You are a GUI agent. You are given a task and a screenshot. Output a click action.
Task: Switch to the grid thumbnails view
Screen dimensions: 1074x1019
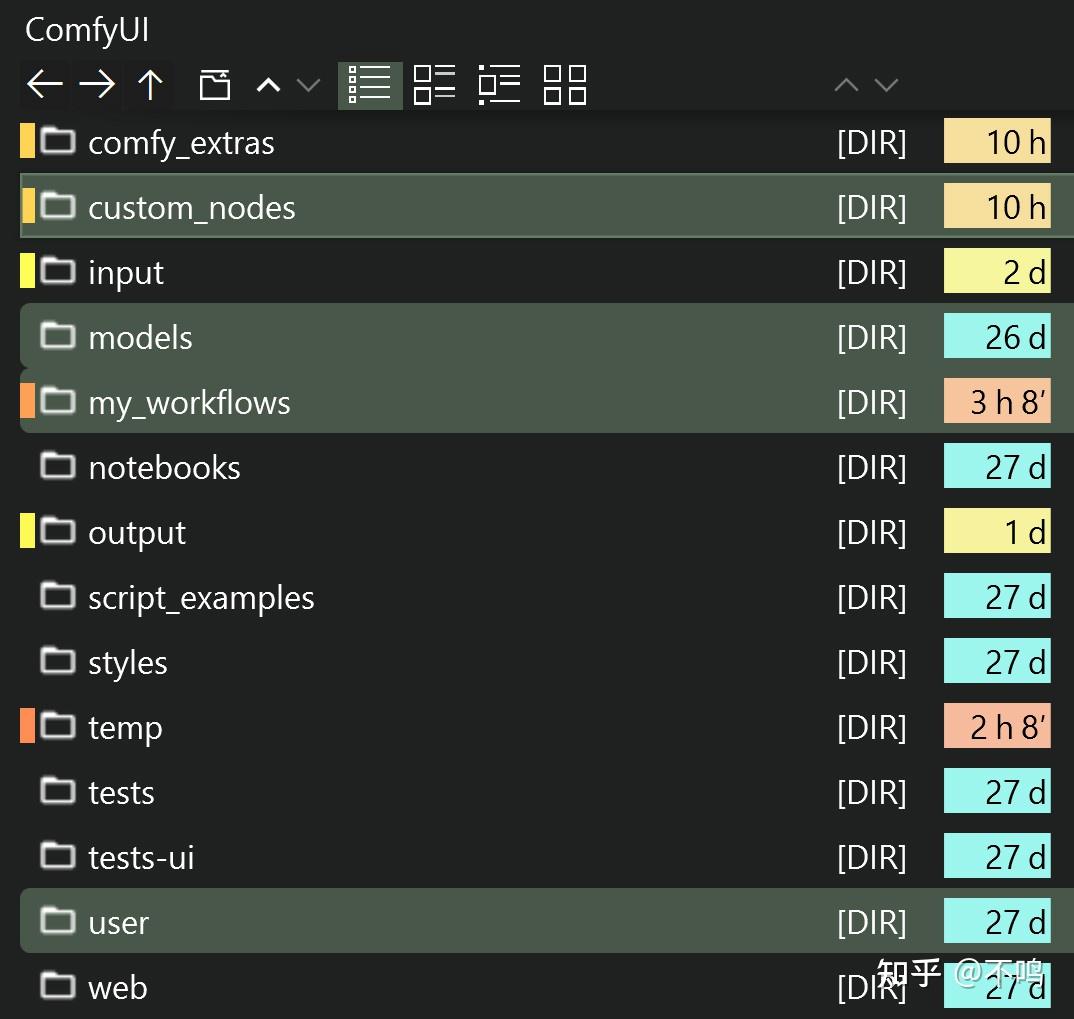pyautogui.click(x=565, y=85)
